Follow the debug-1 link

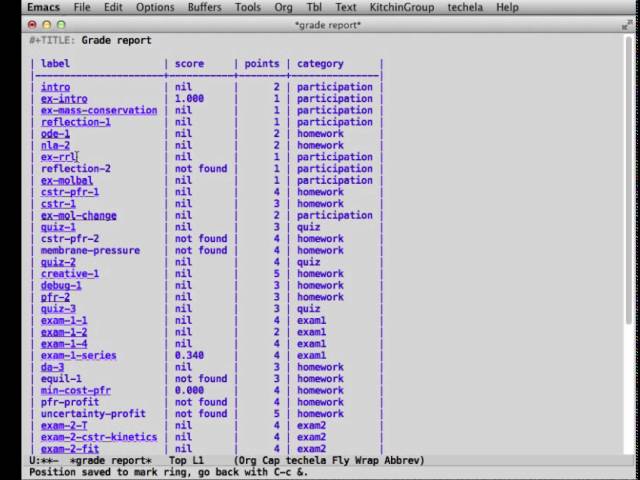61,285
